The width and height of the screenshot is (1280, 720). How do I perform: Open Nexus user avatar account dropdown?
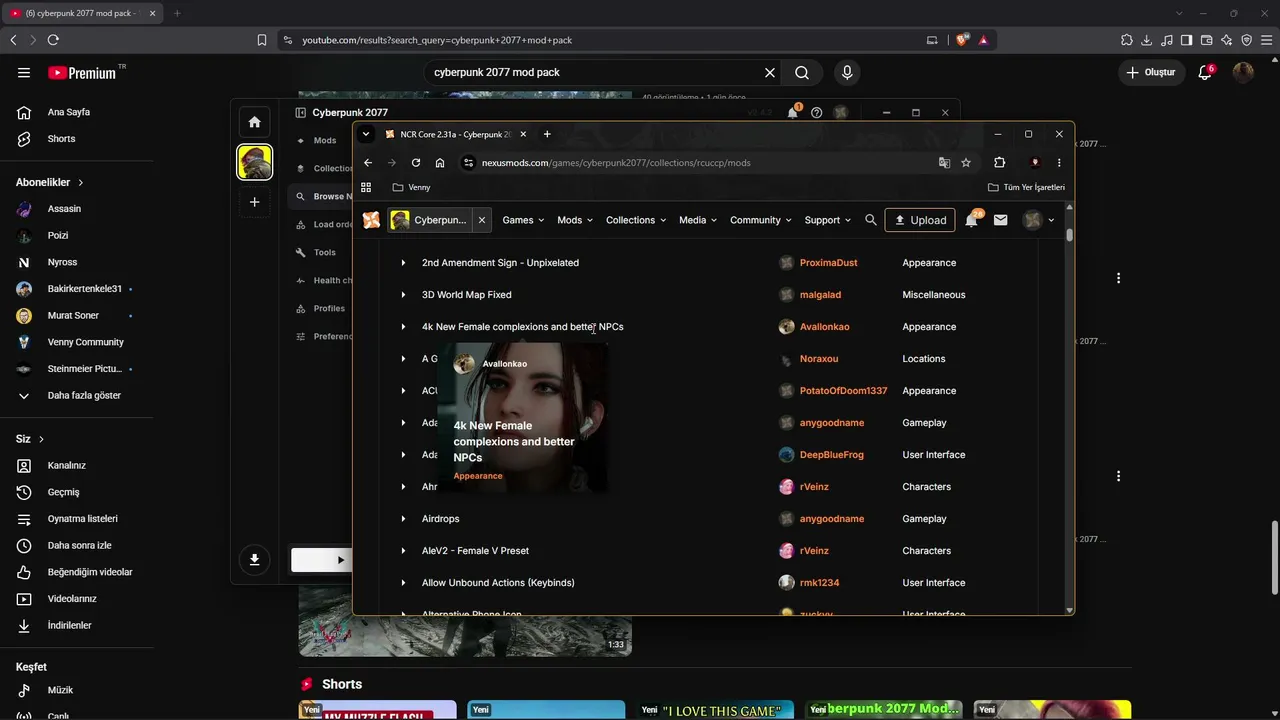click(x=1038, y=220)
